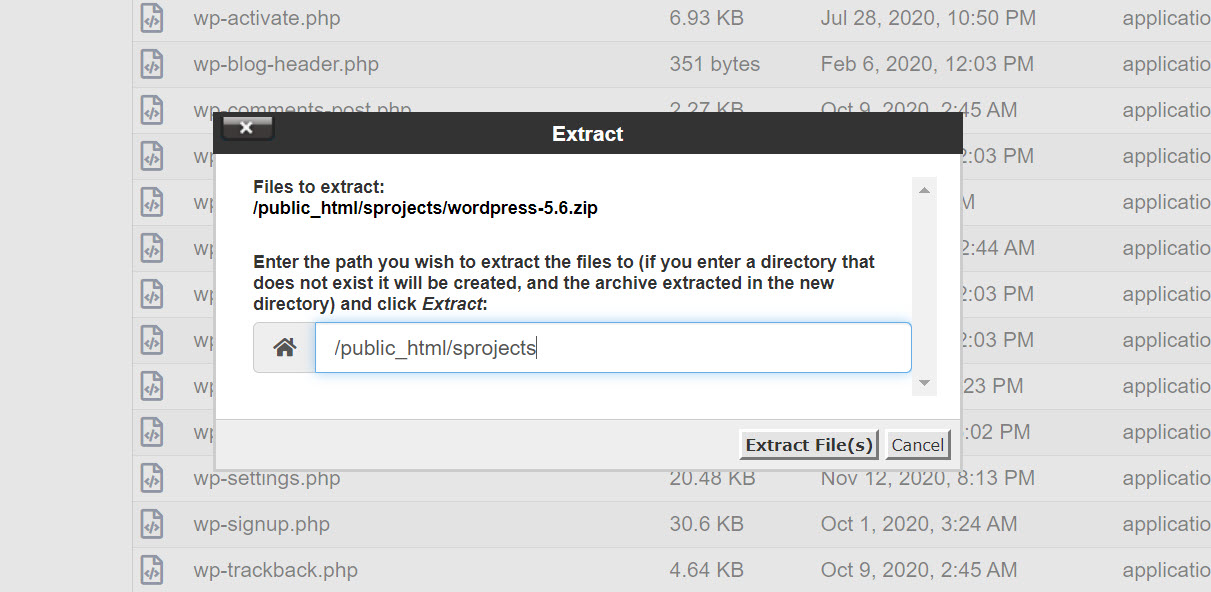Select the wp-blog-header.php file name
This screenshot has height=592, width=1211.
click(286, 64)
